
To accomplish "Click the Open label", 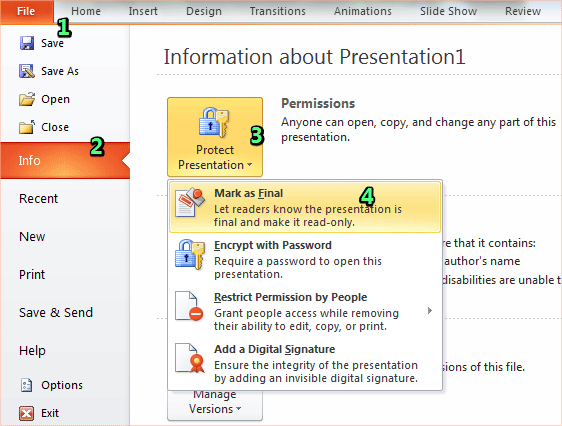I will [55, 99].
